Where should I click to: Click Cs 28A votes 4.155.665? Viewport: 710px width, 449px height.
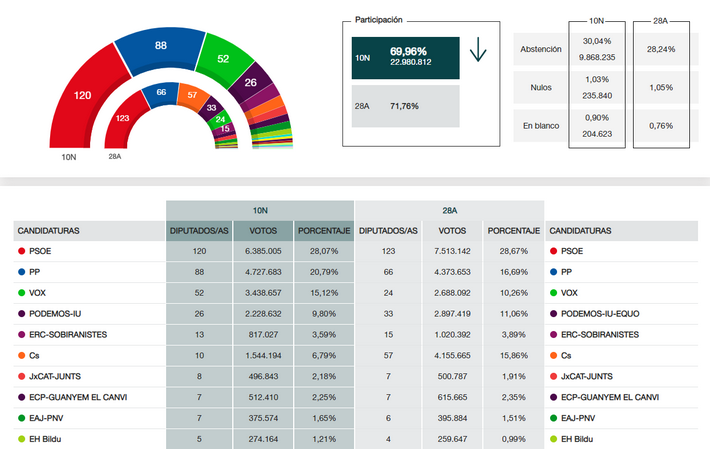(x=452, y=356)
